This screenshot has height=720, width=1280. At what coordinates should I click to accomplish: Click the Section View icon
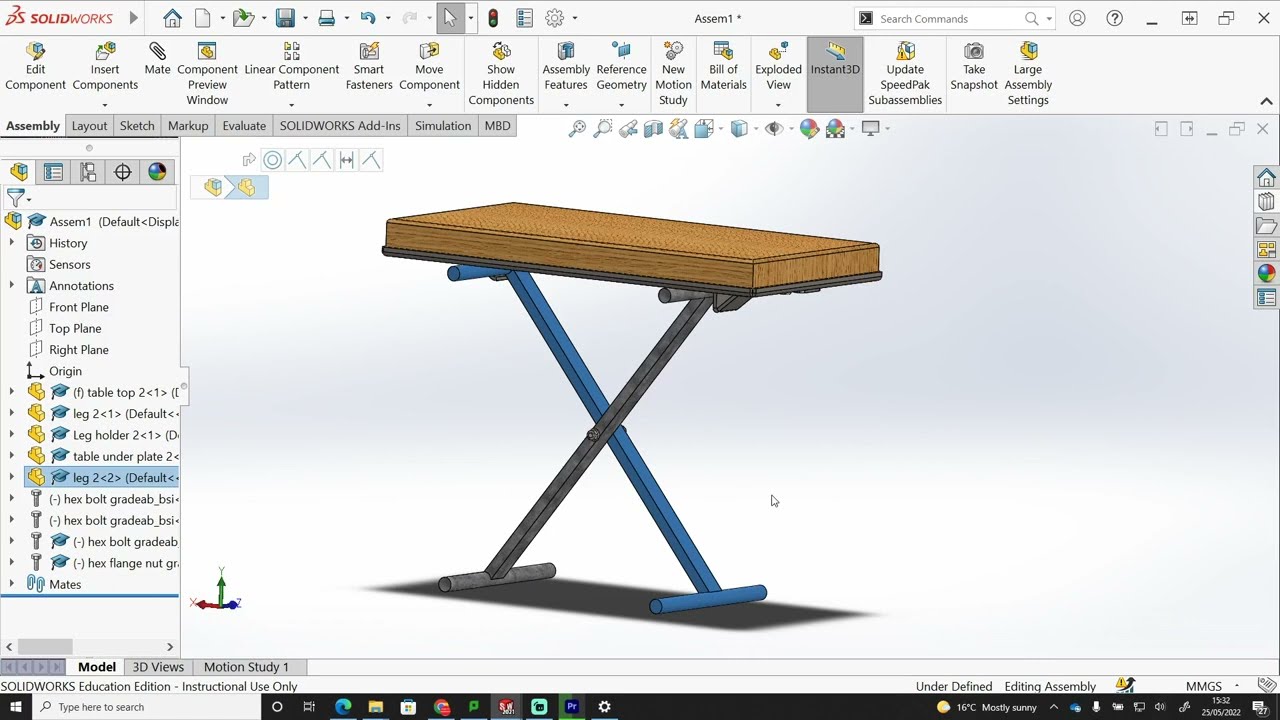(653, 128)
